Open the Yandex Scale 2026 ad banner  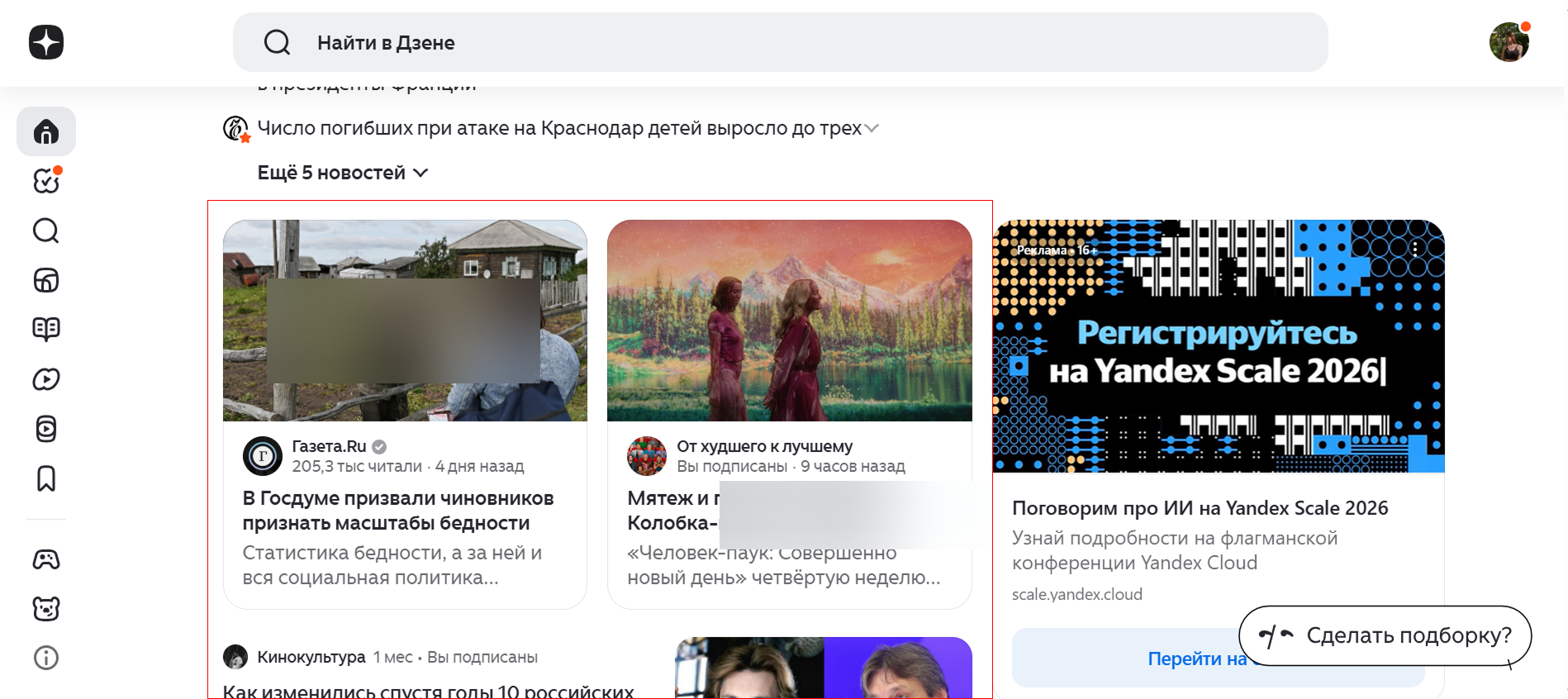point(1219,346)
